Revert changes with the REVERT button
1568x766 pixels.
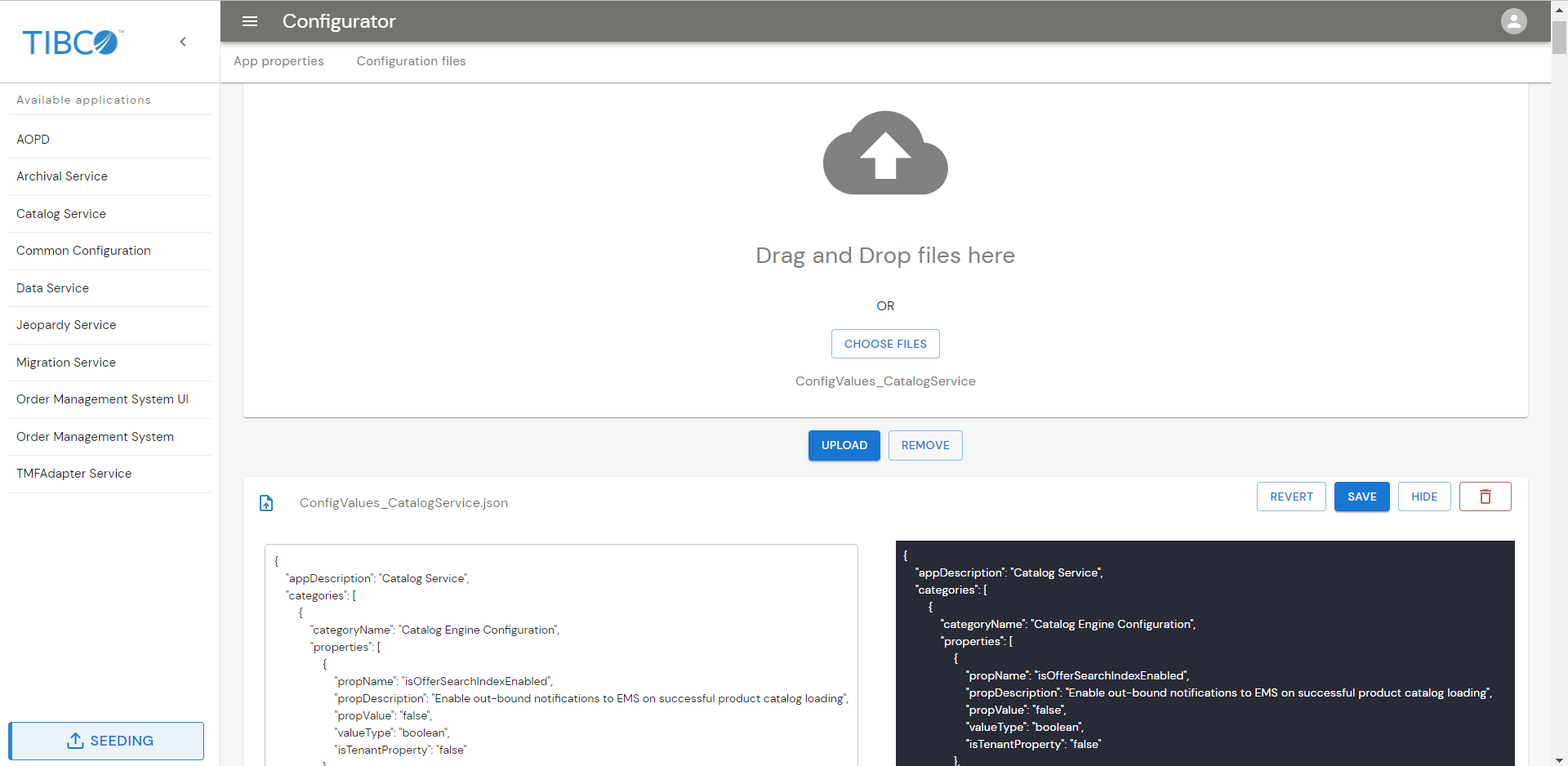(1291, 497)
